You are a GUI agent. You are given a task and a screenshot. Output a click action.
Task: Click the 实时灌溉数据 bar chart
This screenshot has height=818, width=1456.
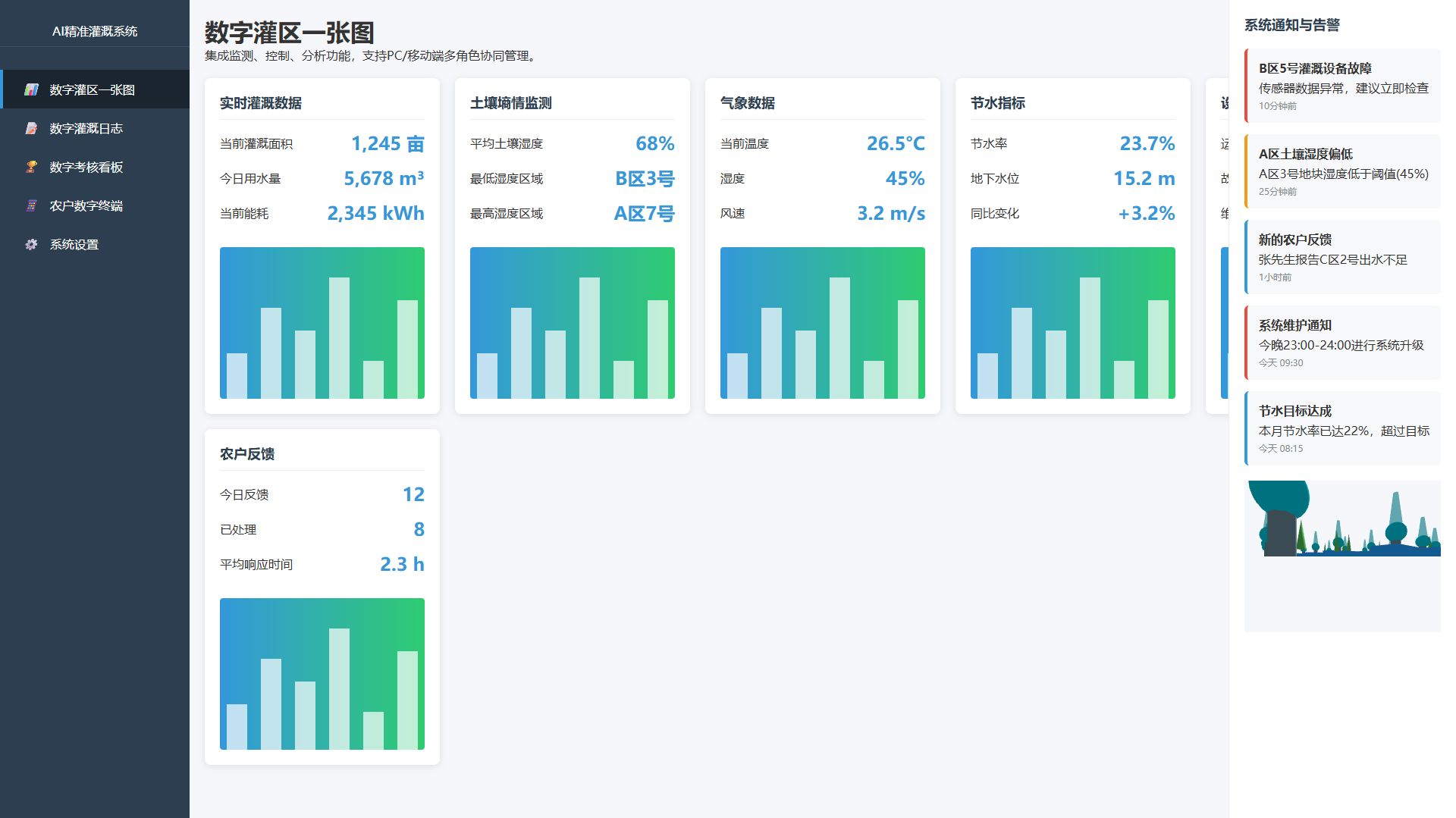[x=322, y=323]
